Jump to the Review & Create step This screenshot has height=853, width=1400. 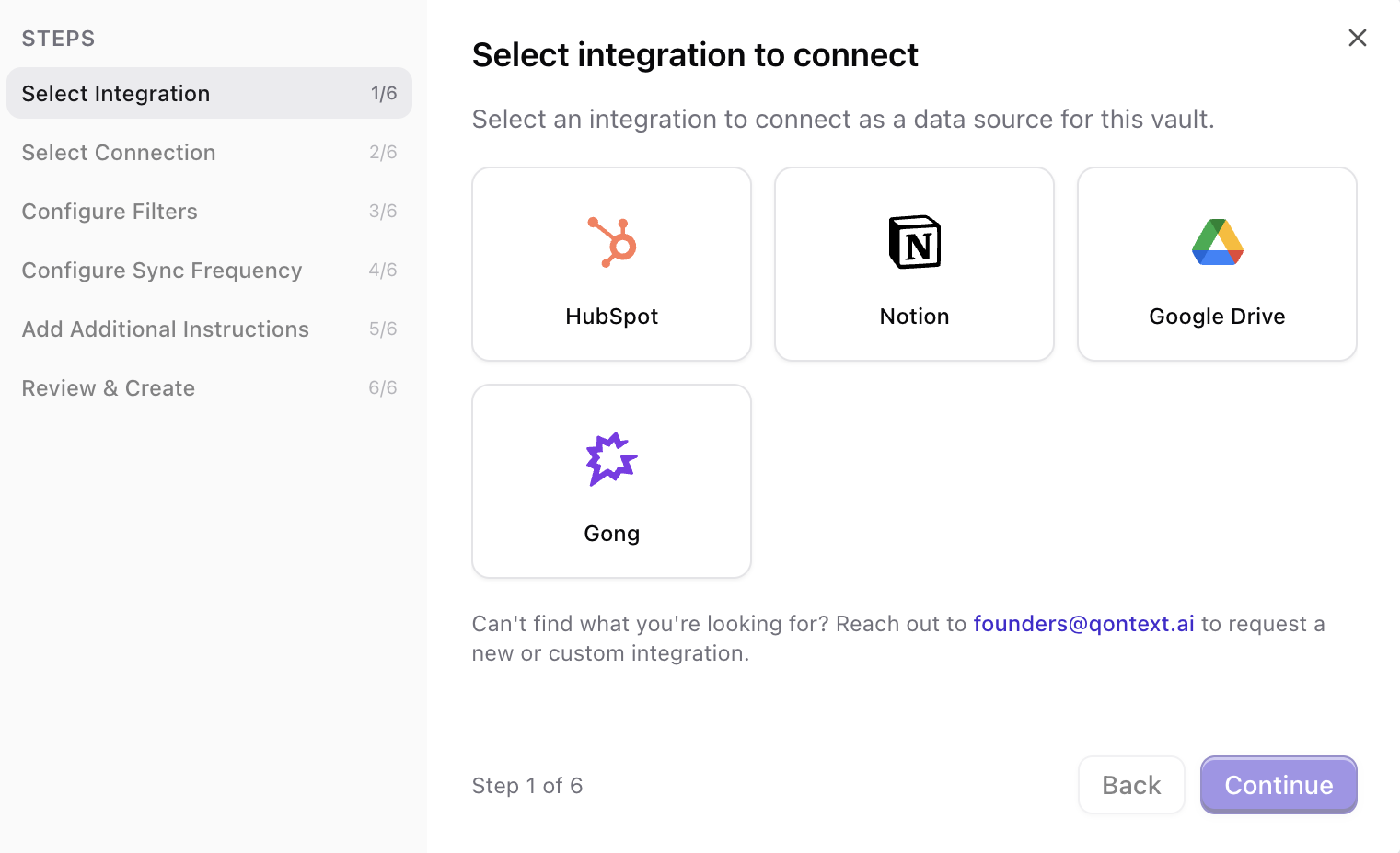pos(108,387)
